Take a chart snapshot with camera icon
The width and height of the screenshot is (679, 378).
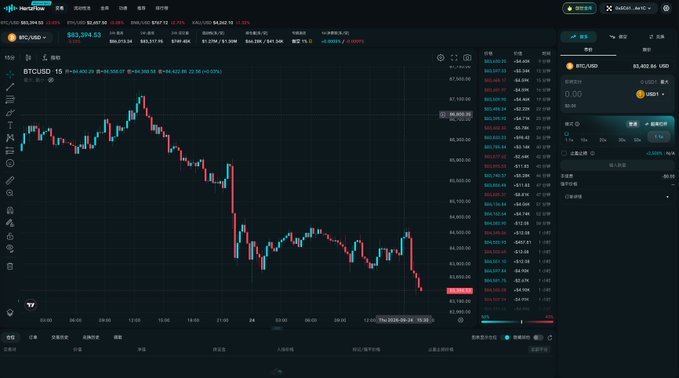467,58
